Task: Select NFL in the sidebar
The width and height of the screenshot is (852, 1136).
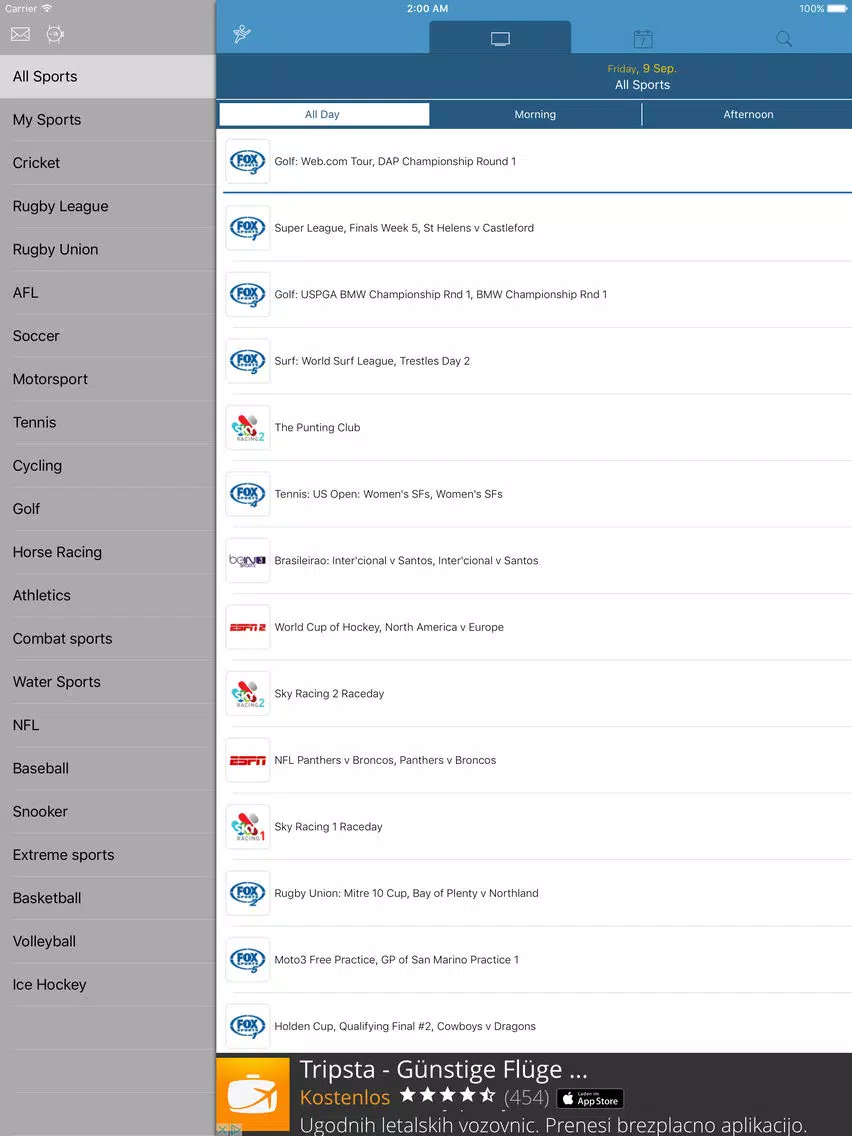Action: click(107, 725)
